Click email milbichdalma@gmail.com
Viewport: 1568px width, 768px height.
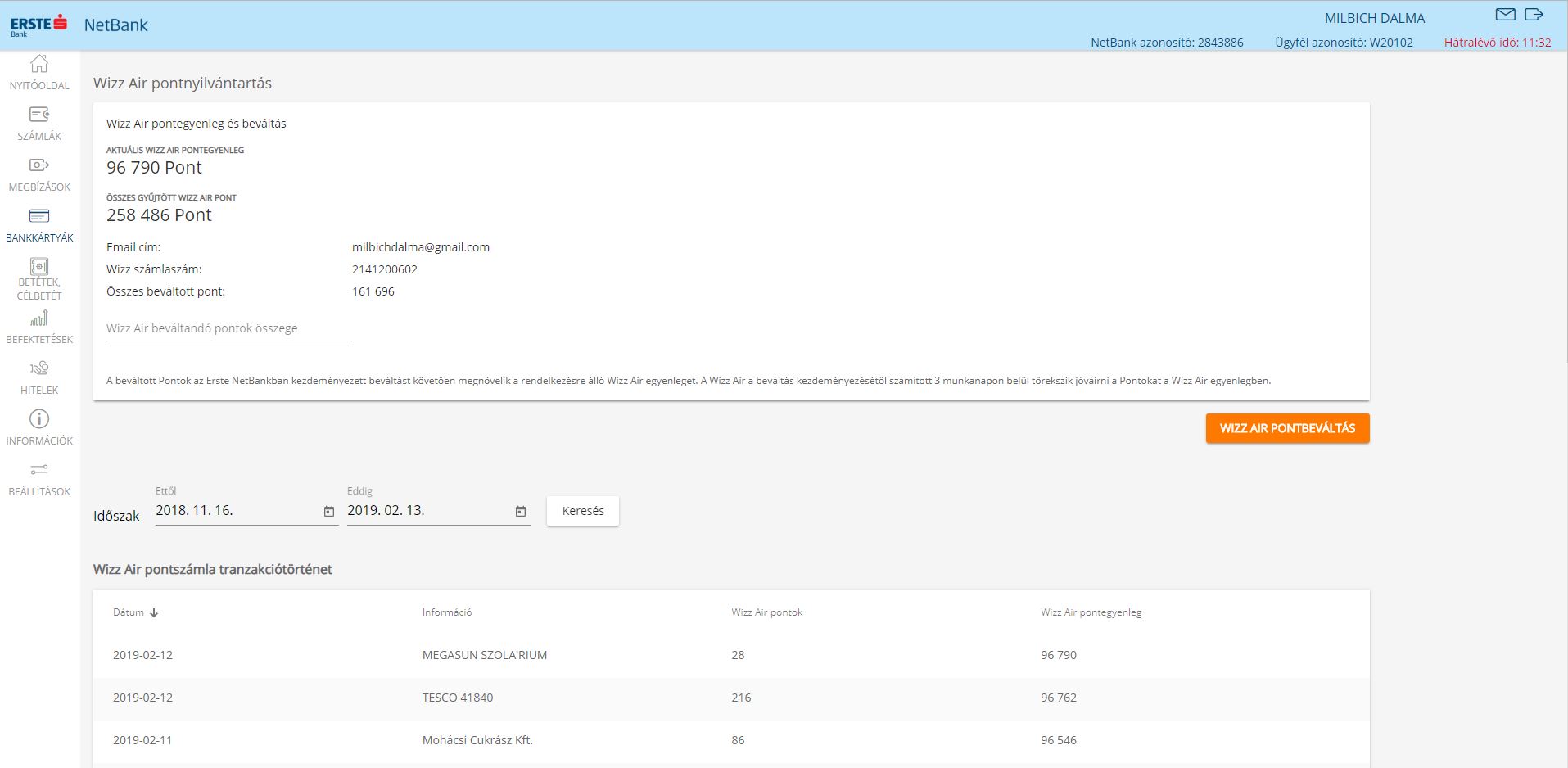(x=421, y=247)
